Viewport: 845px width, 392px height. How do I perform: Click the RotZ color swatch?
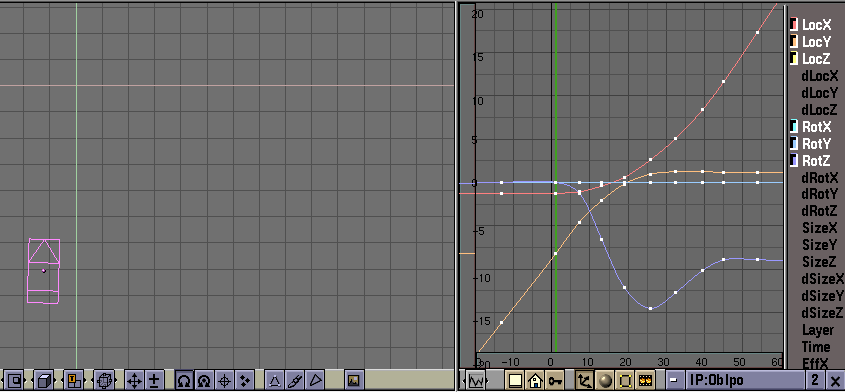[x=794, y=161]
